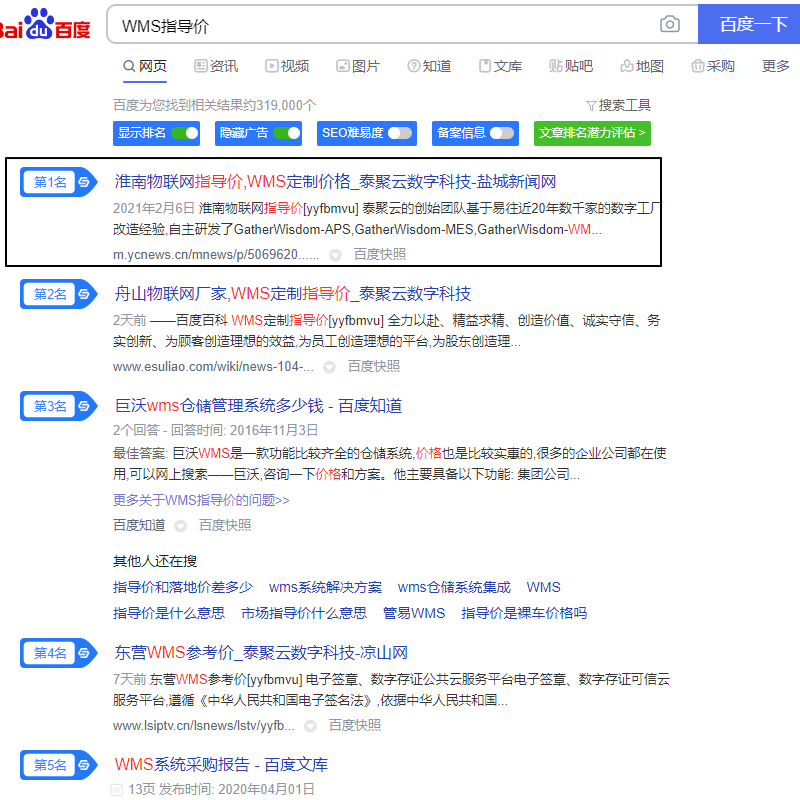This screenshot has width=800, height=800.
Task: Select the 网页 tab
Action: tap(145, 66)
